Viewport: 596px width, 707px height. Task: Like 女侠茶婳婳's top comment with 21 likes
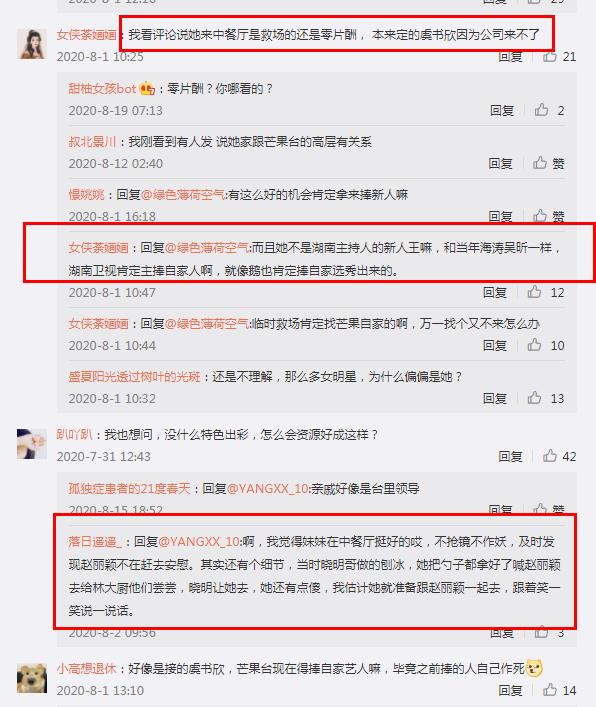pyautogui.click(x=550, y=56)
